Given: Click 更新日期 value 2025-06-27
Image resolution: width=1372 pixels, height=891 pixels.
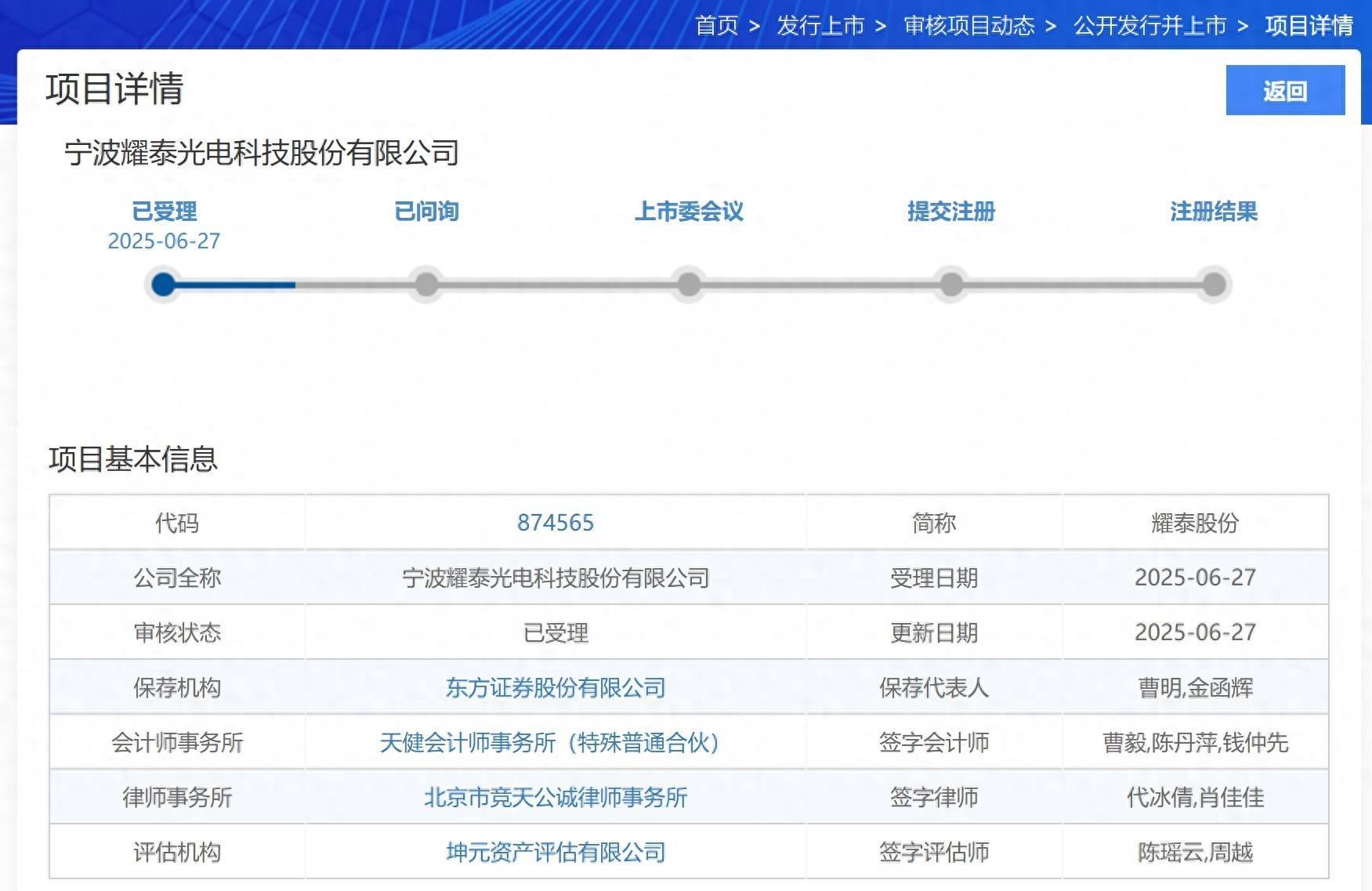Looking at the screenshot, I should tap(1195, 632).
